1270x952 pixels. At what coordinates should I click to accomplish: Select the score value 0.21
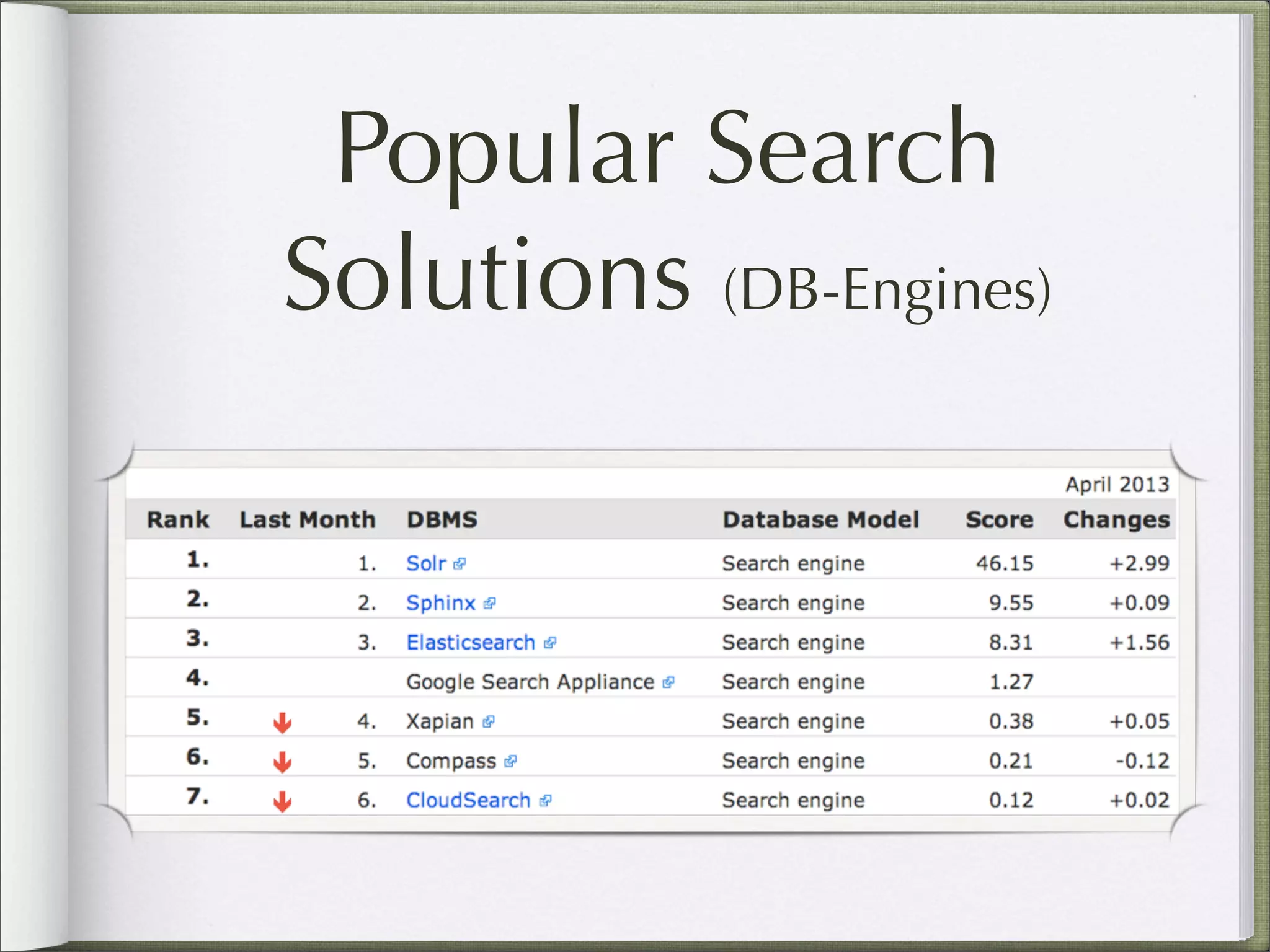pyautogui.click(x=1011, y=761)
